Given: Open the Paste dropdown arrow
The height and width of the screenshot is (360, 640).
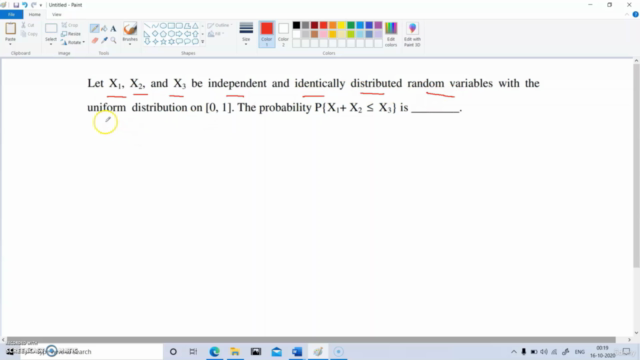Looking at the screenshot, I should [10, 44].
